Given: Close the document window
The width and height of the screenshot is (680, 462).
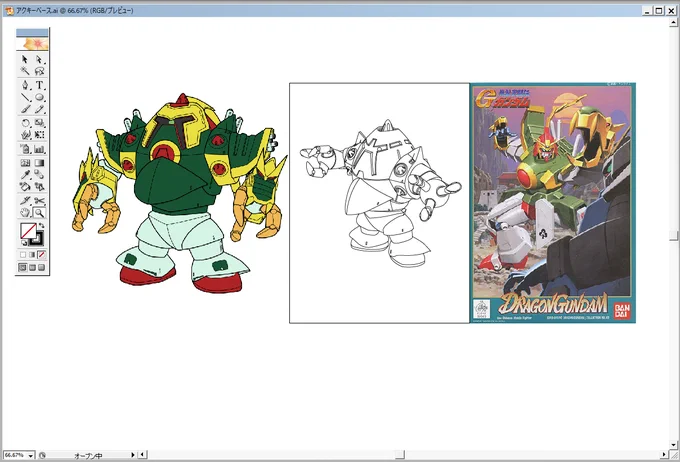Looking at the screenshot, I should point(670,11).
